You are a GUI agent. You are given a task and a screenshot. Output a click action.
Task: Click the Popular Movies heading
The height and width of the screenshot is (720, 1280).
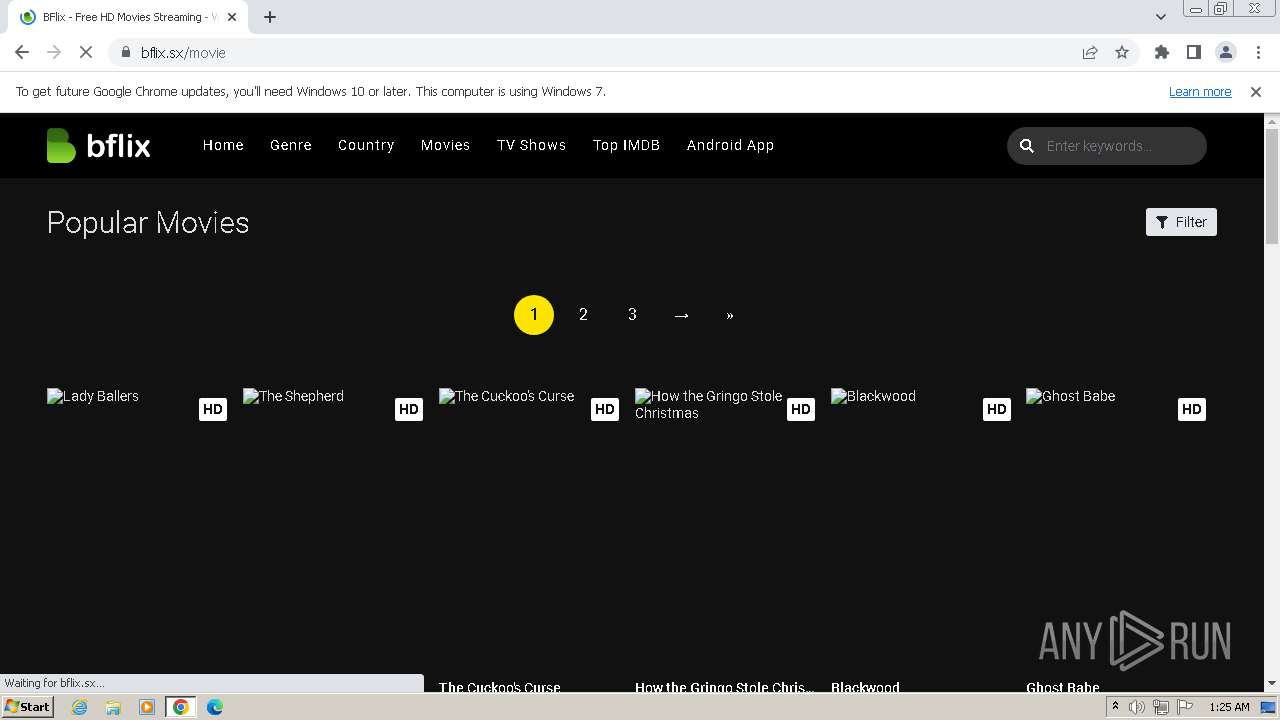point(148,223)
